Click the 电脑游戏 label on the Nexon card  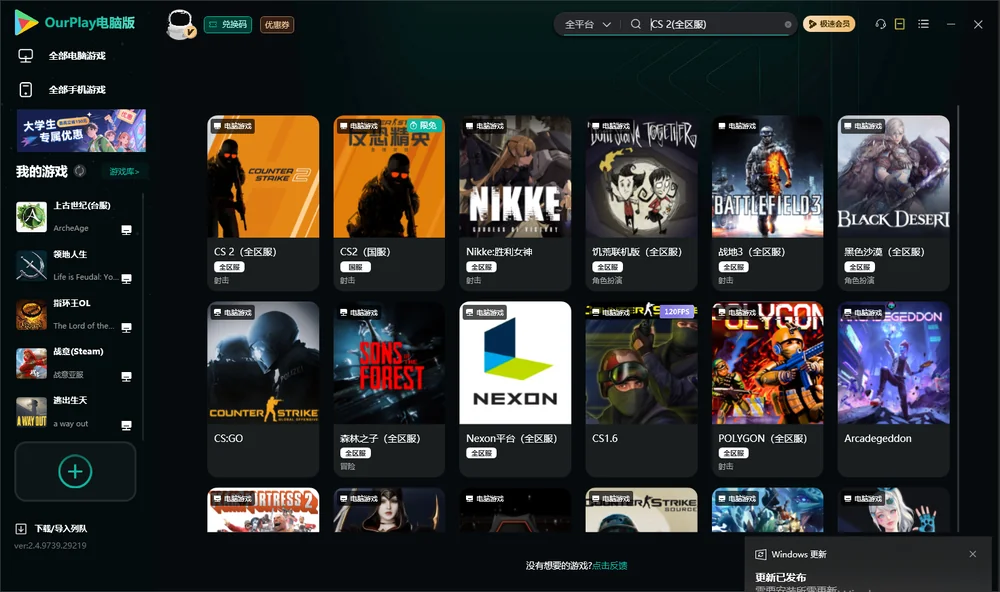[x=484, y=312]
